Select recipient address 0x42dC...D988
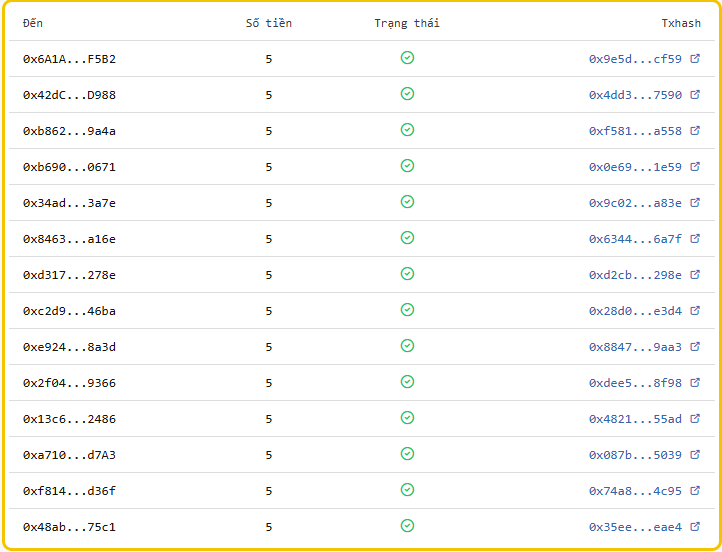The height and width of the screenshot is (552, 722). [69, 95]
